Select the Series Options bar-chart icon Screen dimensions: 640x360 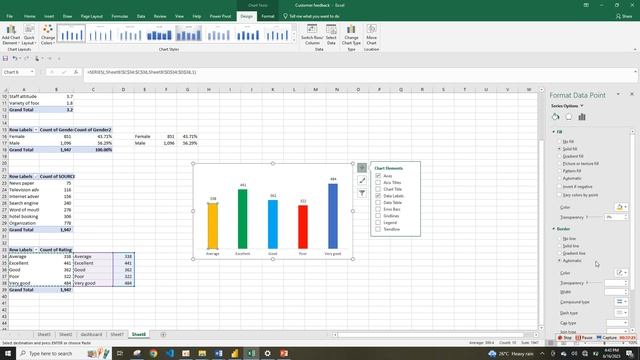point(582,117)
